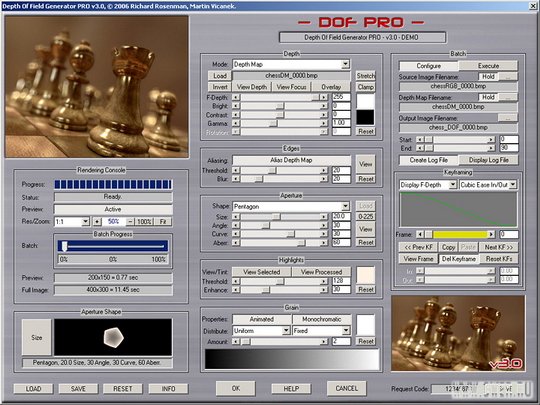Pick the black depth color swatch
This screenshot has height=405, width=540.
(365, 117)
